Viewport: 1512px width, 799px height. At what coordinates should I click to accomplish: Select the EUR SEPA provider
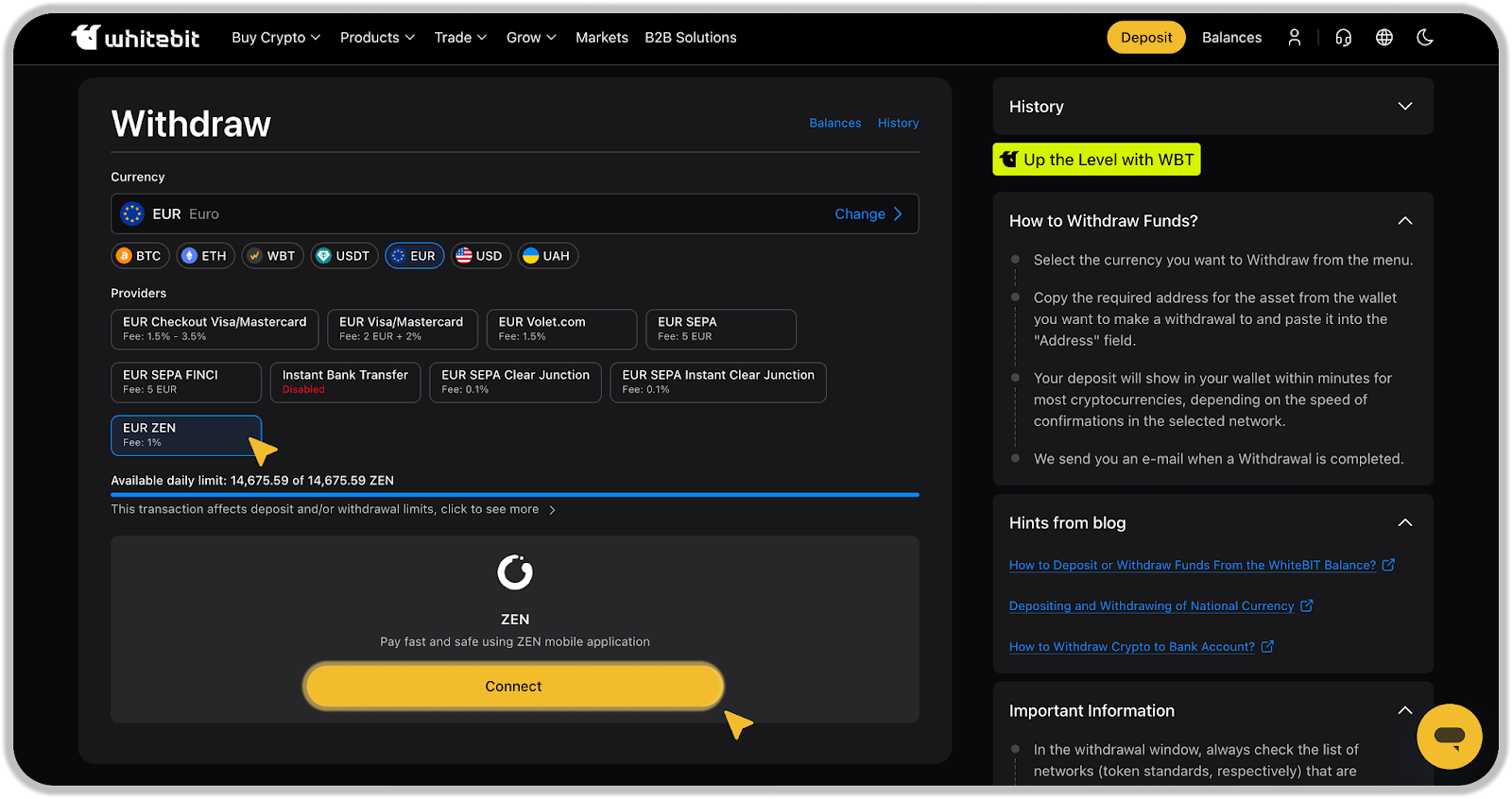point(720,329)
